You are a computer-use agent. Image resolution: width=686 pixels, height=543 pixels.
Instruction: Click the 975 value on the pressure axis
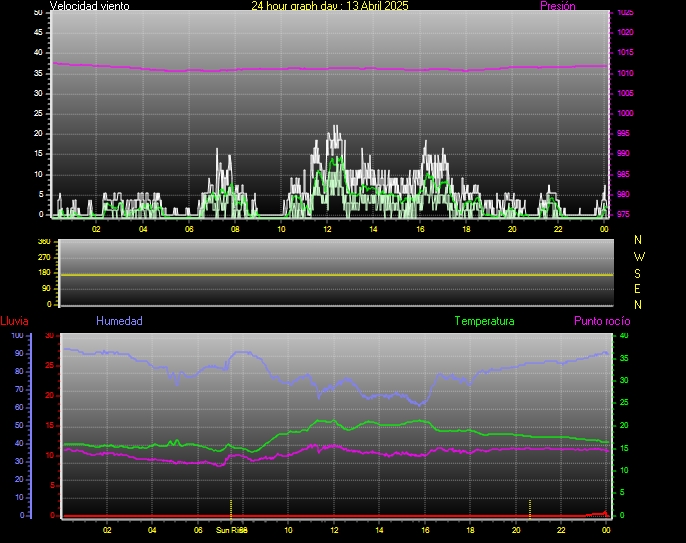[x=623, y=214]
